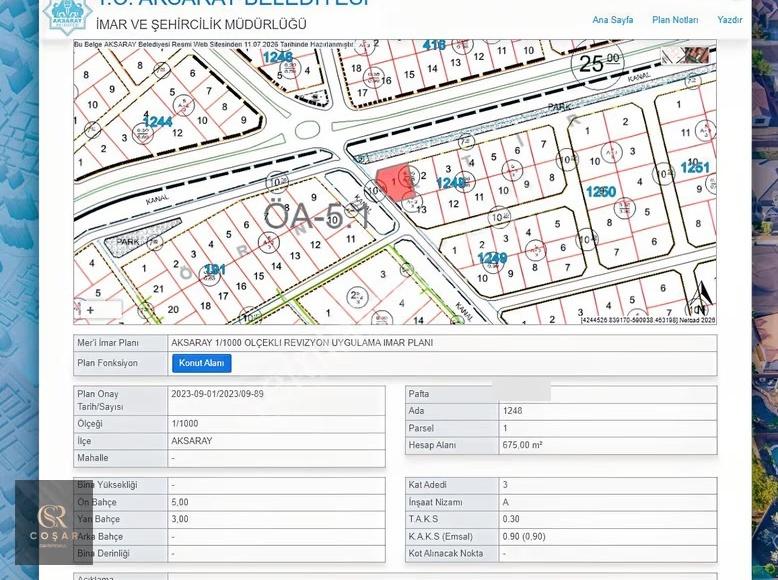Print the page with Yazdır
778x580 pixels.
point(729,20)
